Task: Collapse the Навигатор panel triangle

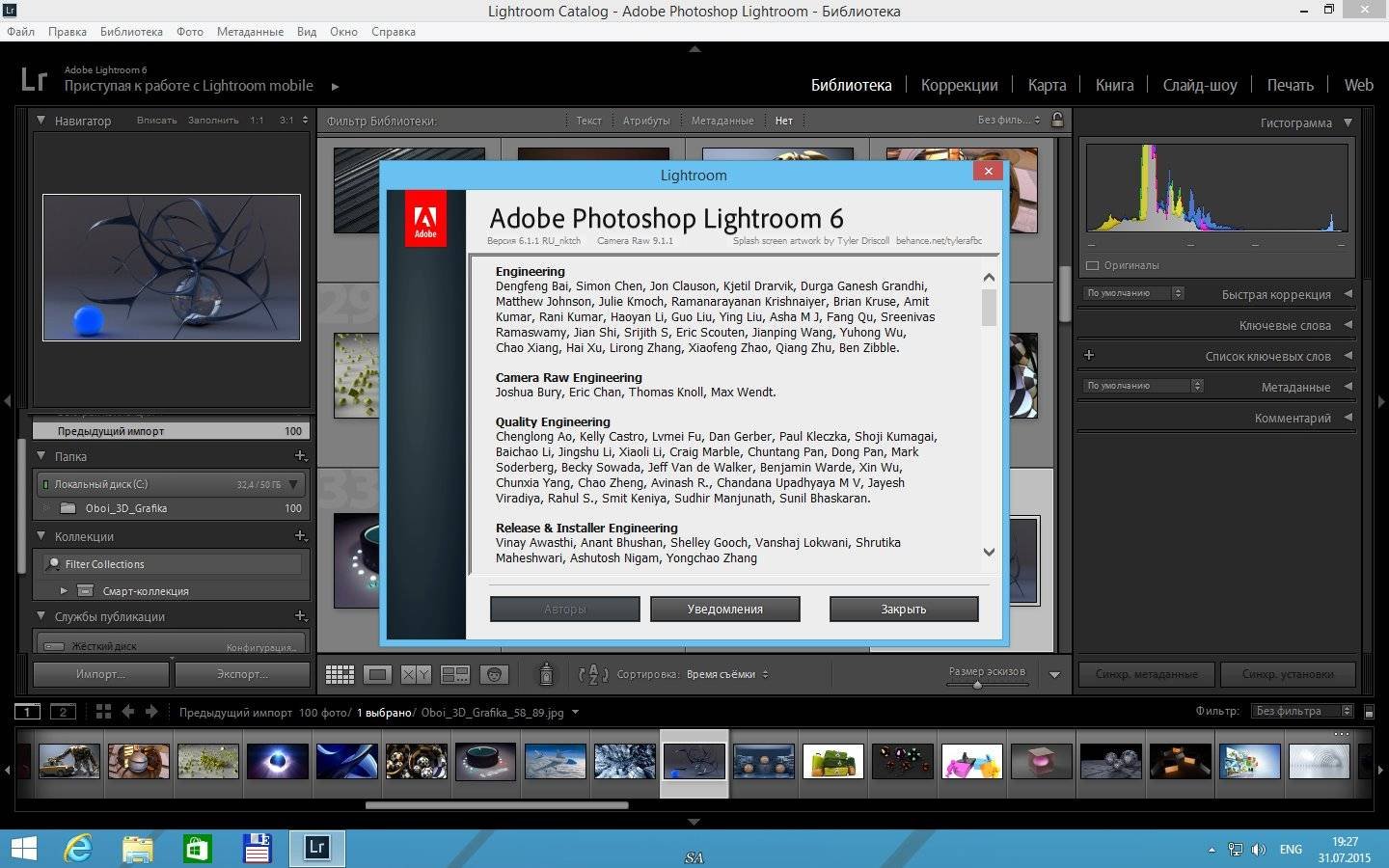Action: coord(41,121)
